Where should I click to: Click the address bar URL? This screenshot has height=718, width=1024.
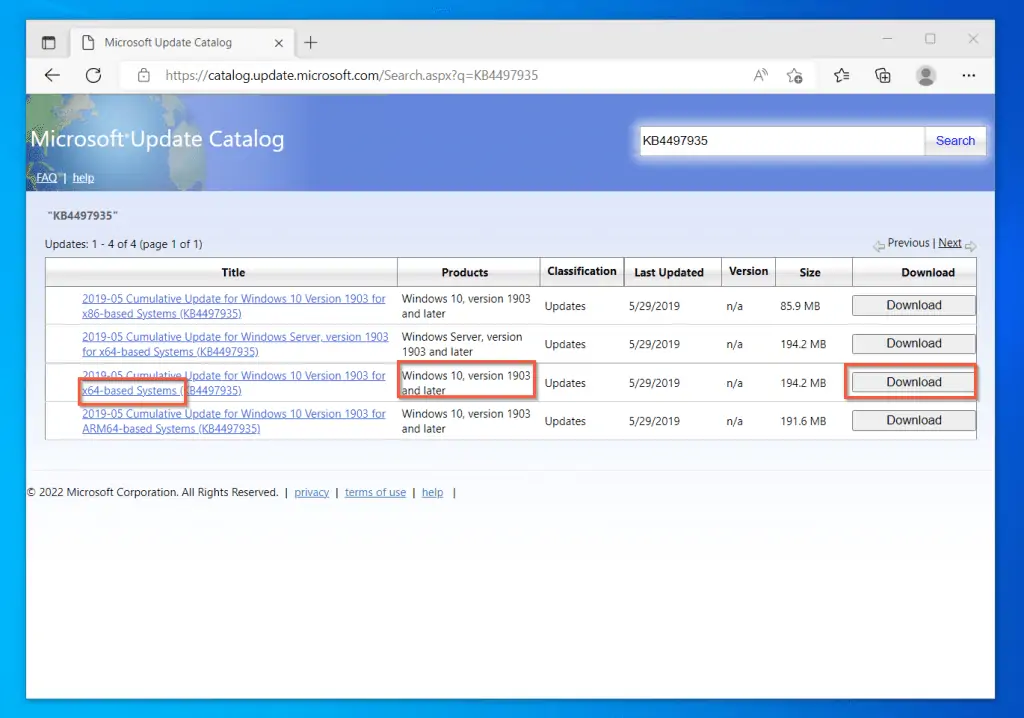[x=351, y=75]
